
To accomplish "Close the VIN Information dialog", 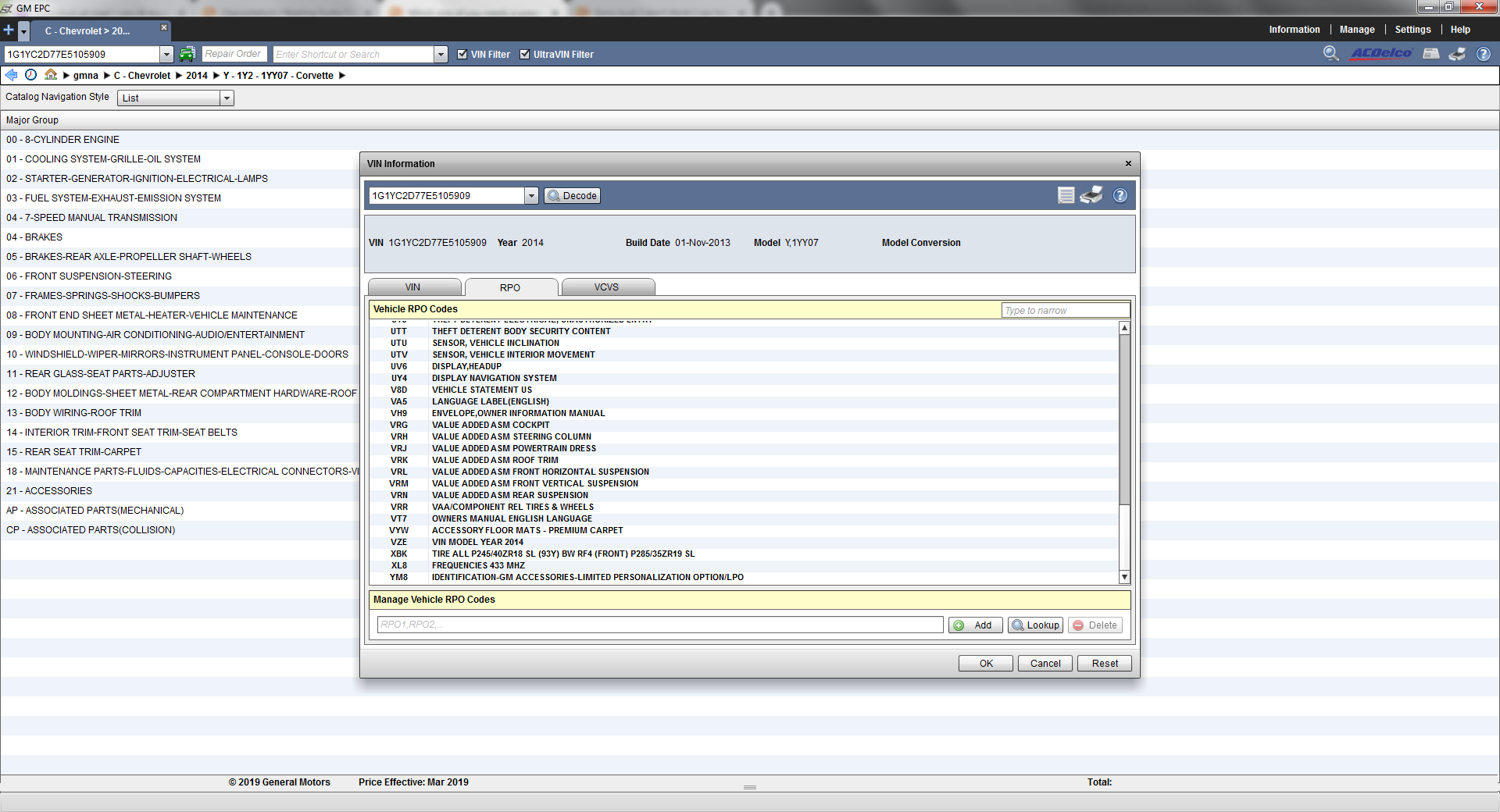I will coord(1128,164).
